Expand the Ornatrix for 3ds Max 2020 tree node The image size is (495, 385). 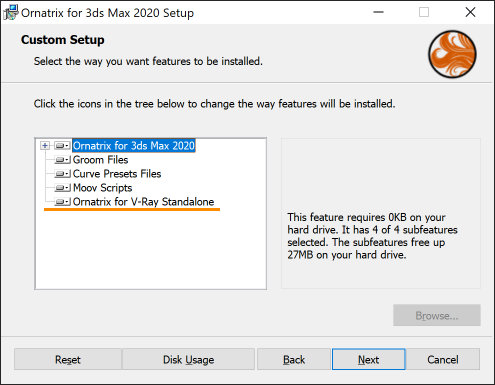click(x=45, y=145)
